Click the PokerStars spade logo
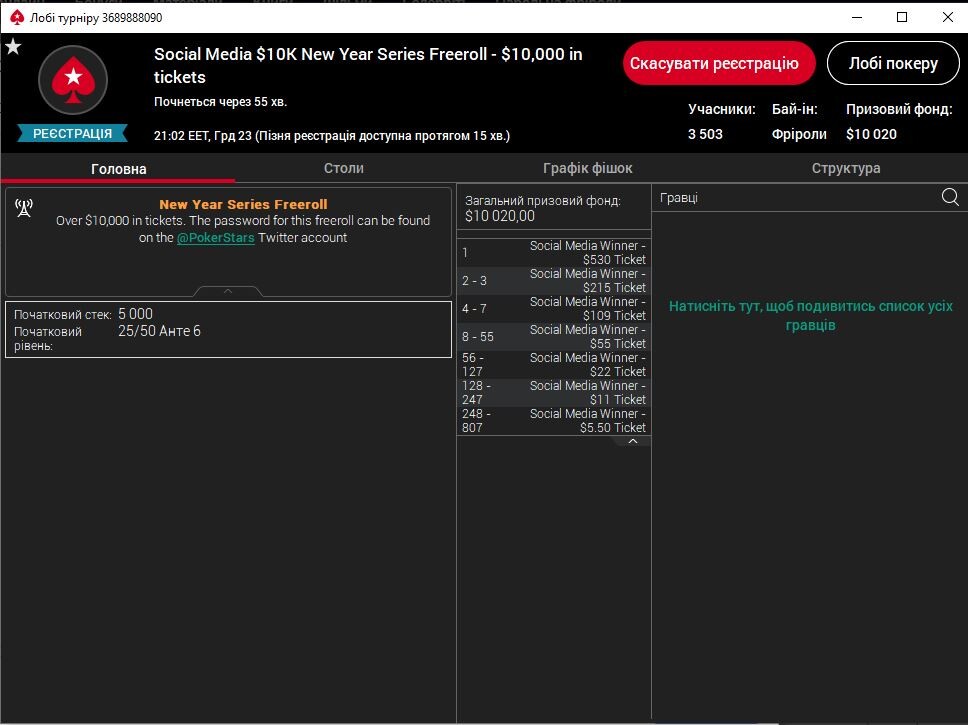The image size is (968, 725). pyautogui.click(x=73, y=80)
